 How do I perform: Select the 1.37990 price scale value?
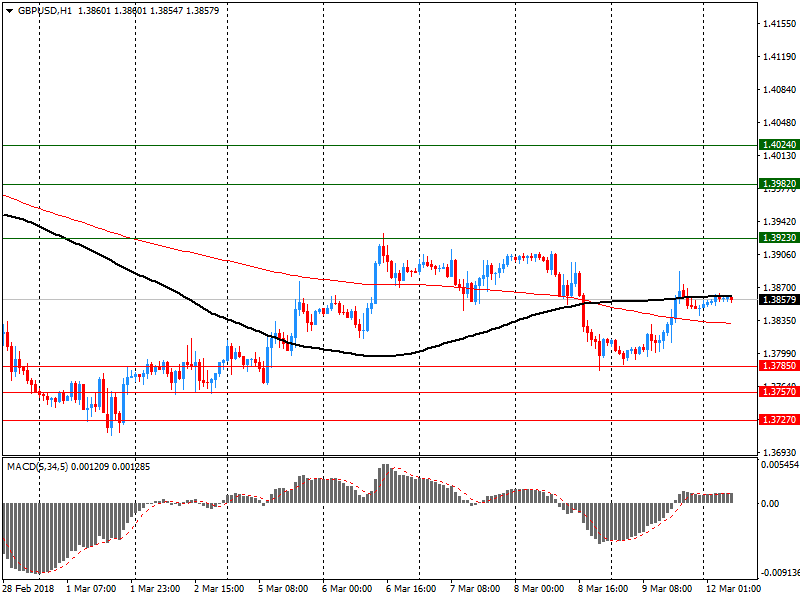coord(780,354)
